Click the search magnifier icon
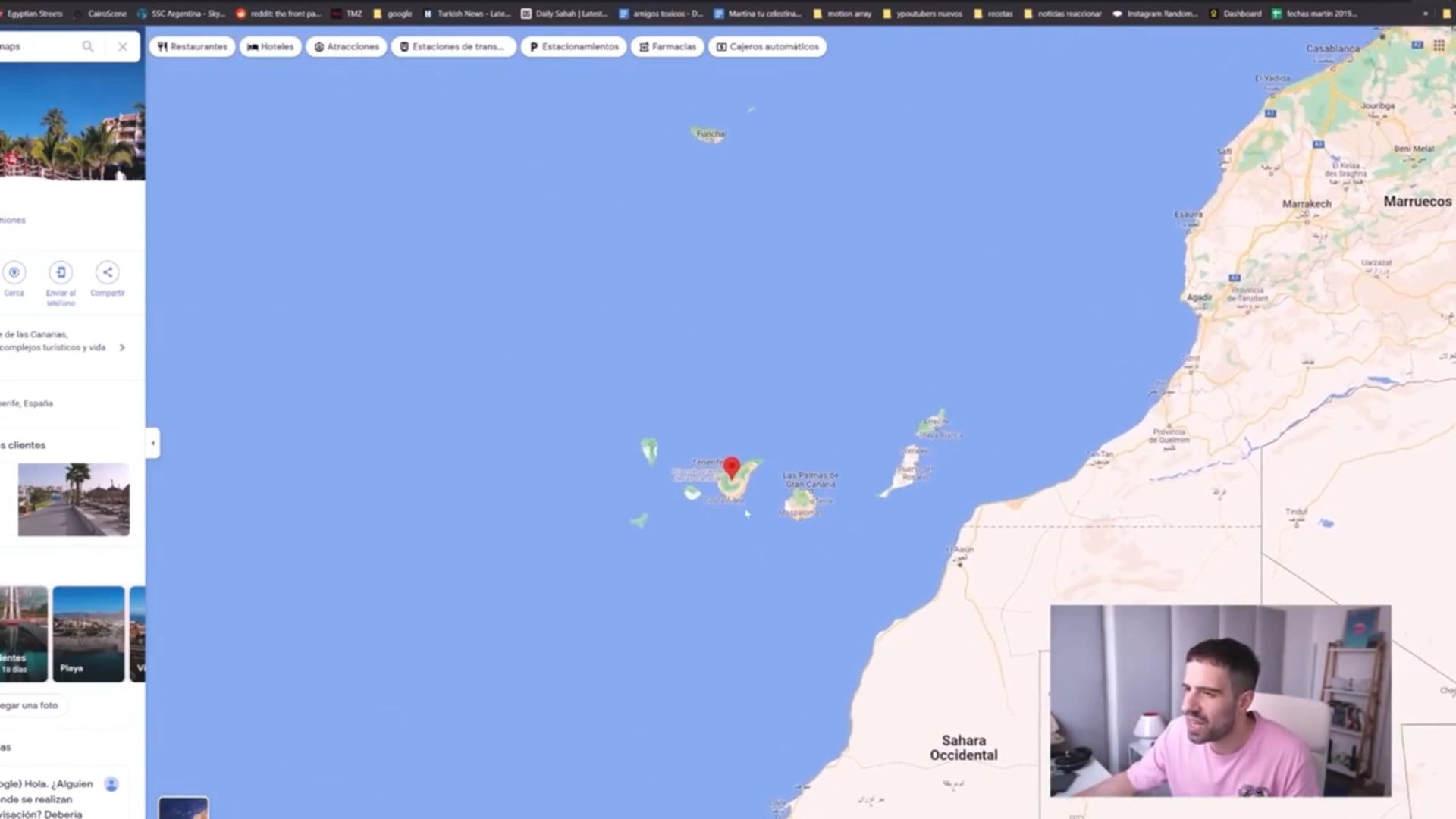The image size is (1456, 819). (x=88, y=47)
